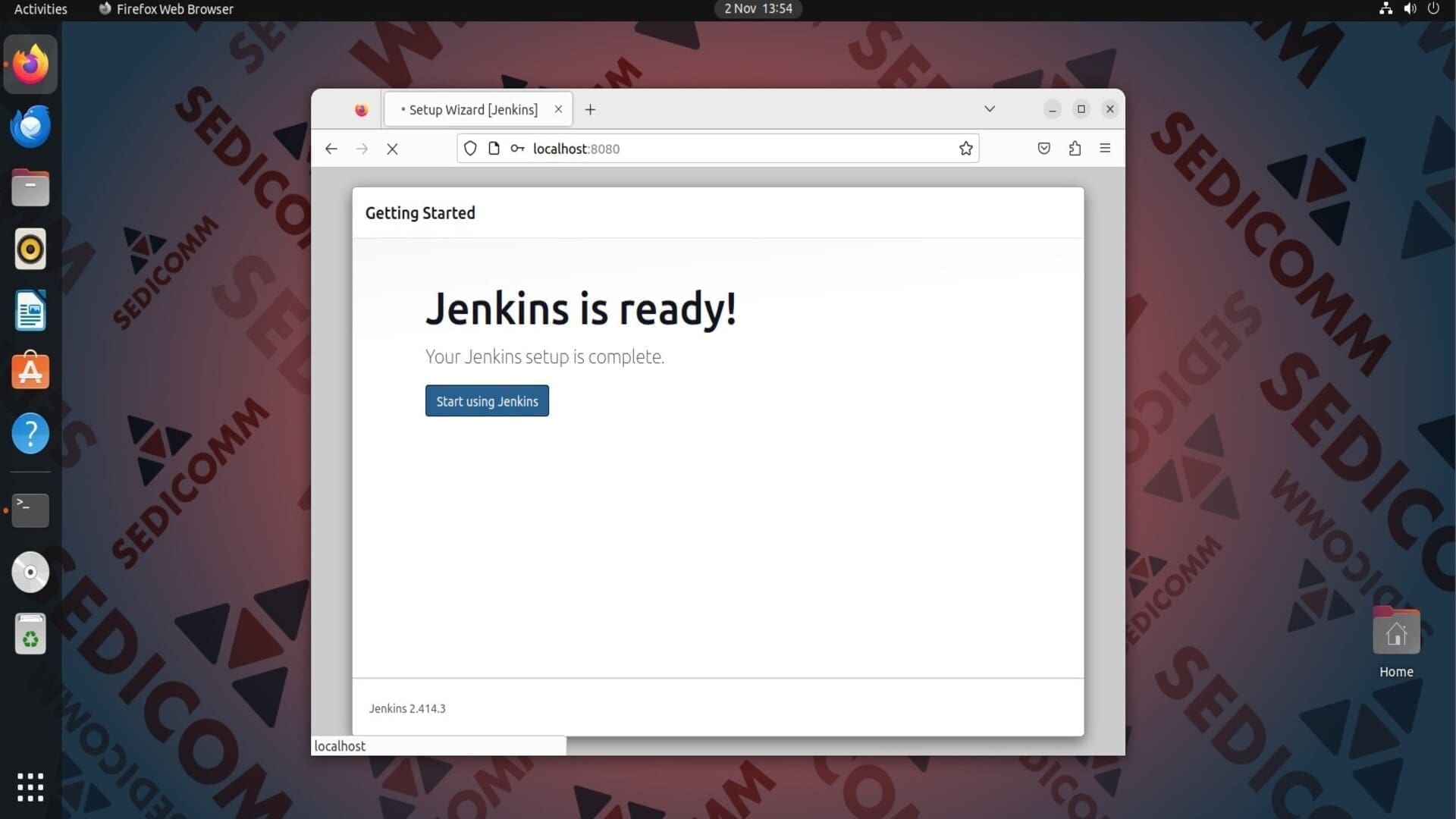Viewport: 1456px width, 819px height.
Task: Click the Jenkins 2.414.3 version text
Action: pos(407,708)
